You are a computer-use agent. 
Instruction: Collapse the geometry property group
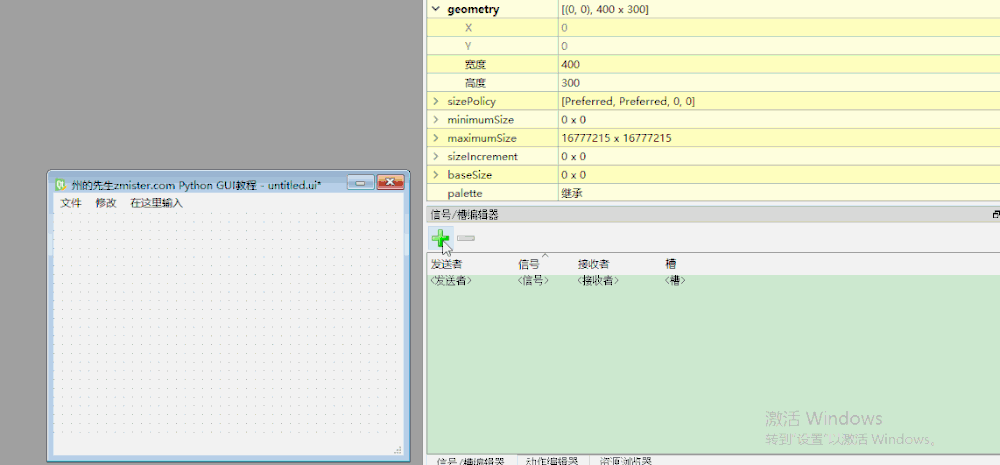[x=436, y=10]
